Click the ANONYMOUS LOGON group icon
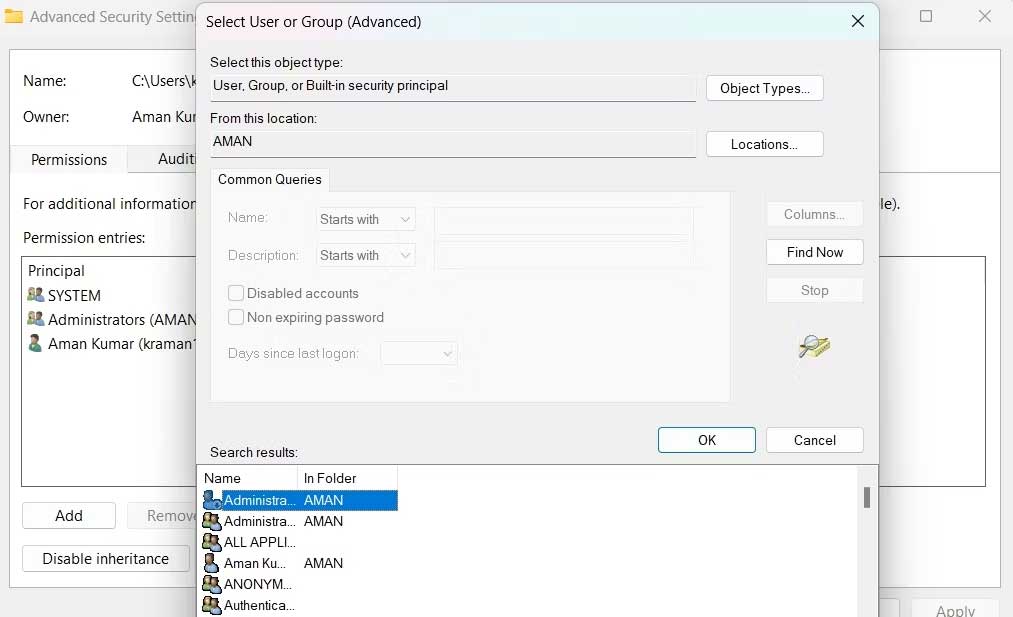 (211, 584)
